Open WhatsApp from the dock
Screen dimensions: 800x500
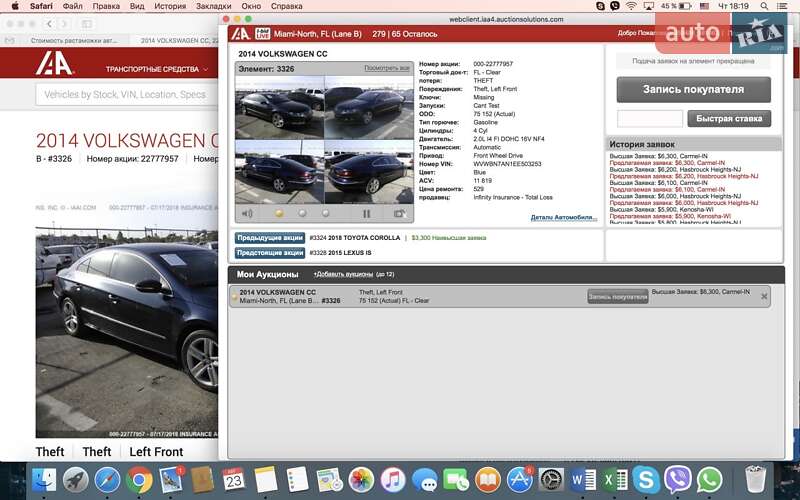709,480
